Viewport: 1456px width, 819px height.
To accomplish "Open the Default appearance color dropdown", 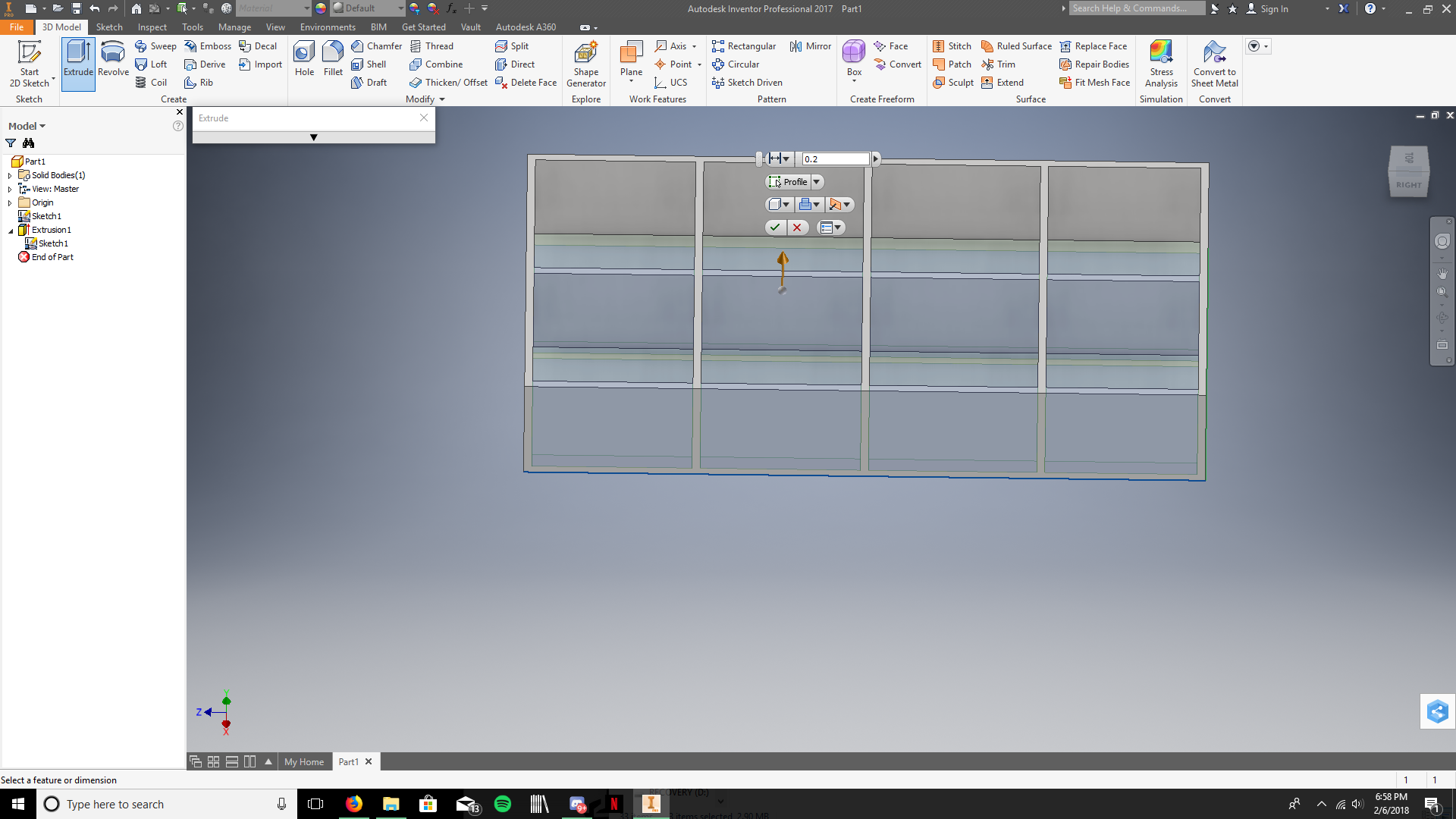I will tap(401, 8).
